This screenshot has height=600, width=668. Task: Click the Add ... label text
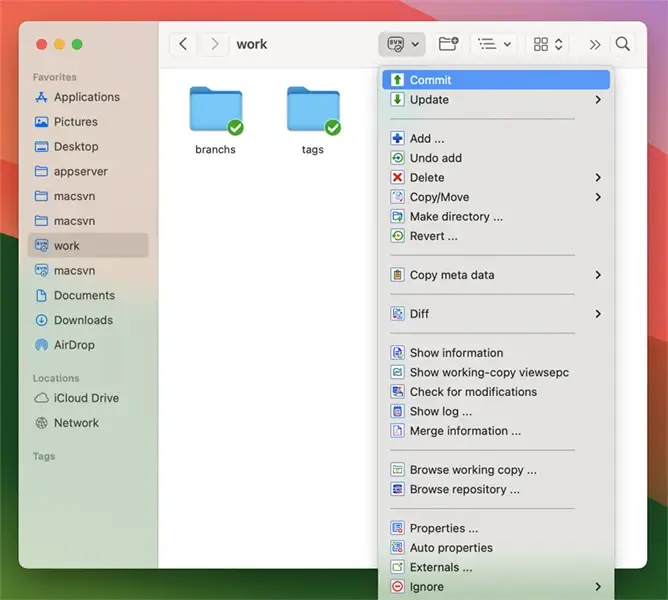point(427,138)
